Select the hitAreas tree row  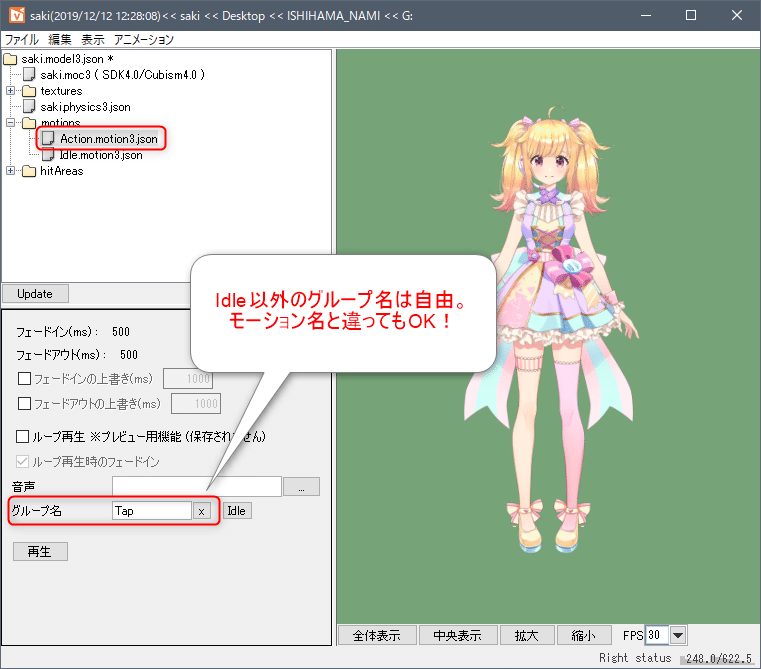61,171
